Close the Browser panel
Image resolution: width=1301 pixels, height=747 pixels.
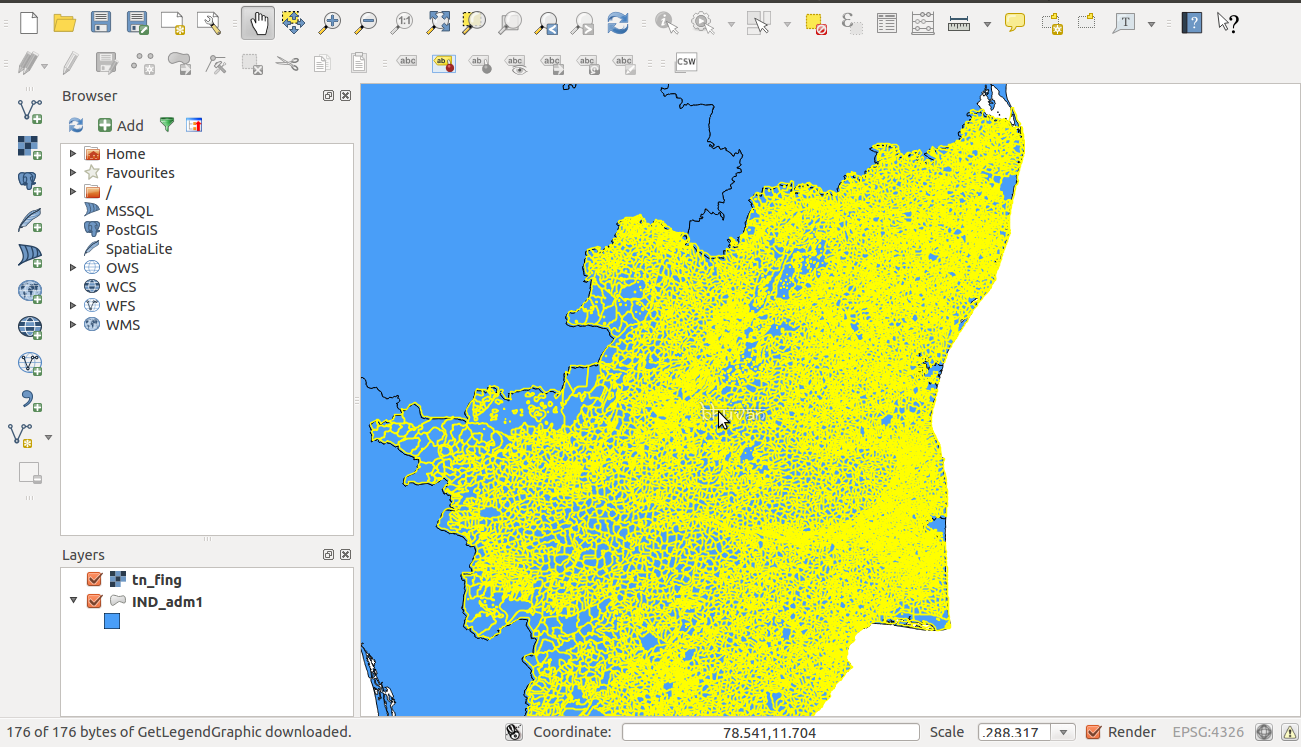346,96
